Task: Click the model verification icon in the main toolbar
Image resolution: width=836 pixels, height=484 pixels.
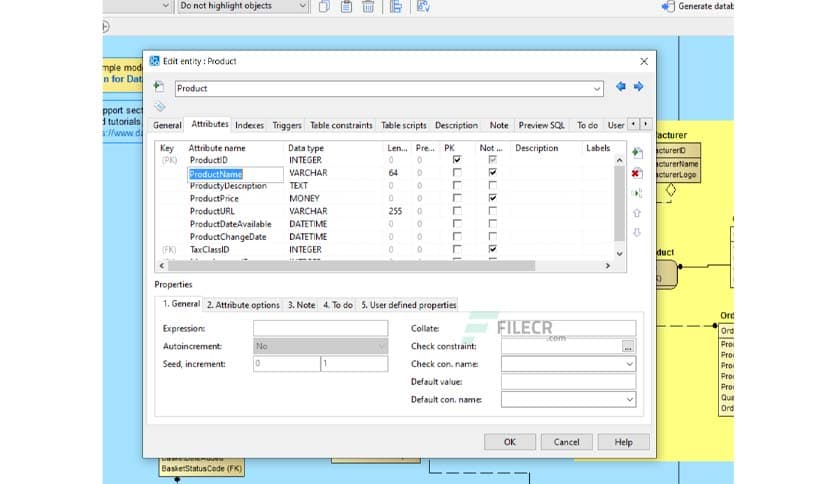Action: [423, 6]
